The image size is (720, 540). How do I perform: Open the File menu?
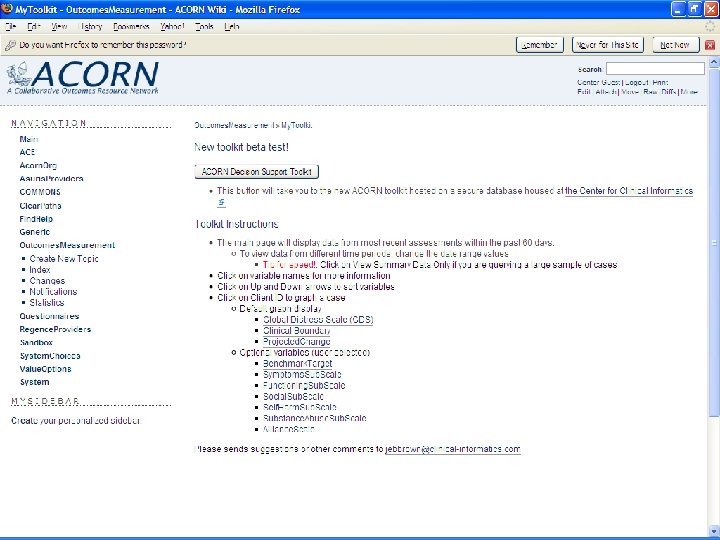(x=10, y=27)
